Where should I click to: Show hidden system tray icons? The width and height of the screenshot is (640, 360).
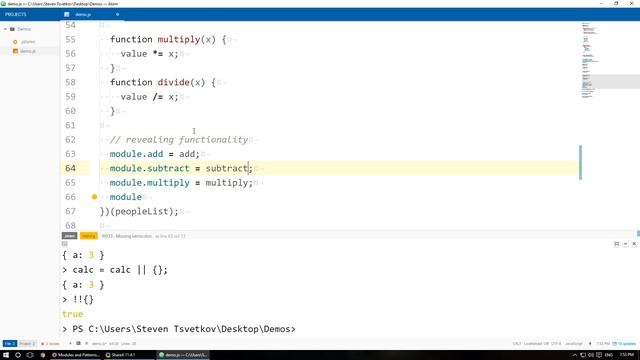(575, 355)
